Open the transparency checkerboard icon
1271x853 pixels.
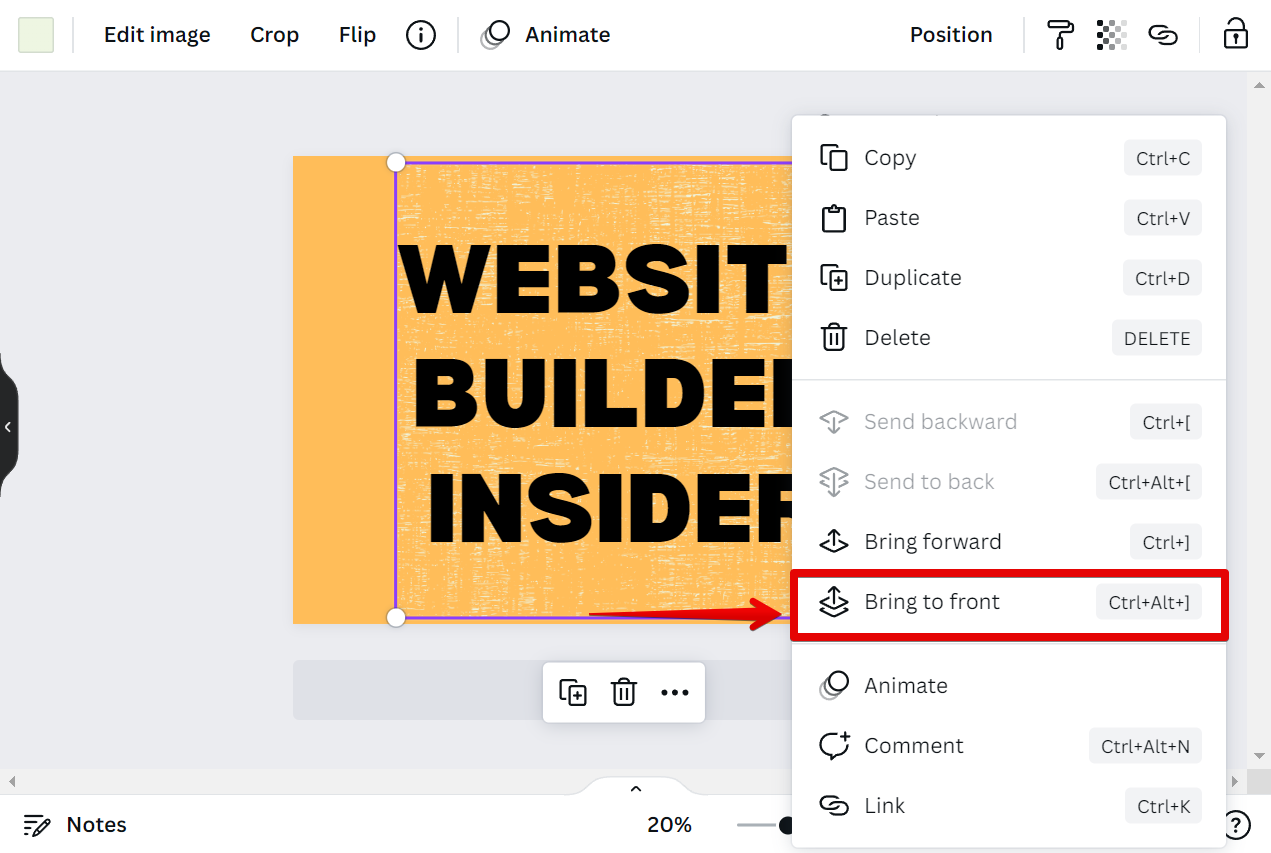[1111, 35]
